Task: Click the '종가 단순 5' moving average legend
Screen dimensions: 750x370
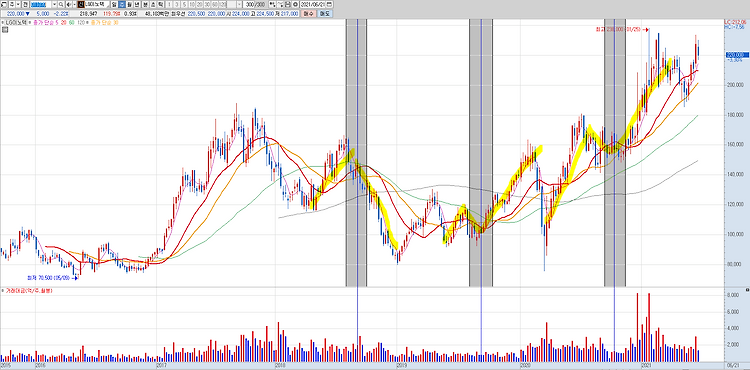Action: (x=46, y=22)
